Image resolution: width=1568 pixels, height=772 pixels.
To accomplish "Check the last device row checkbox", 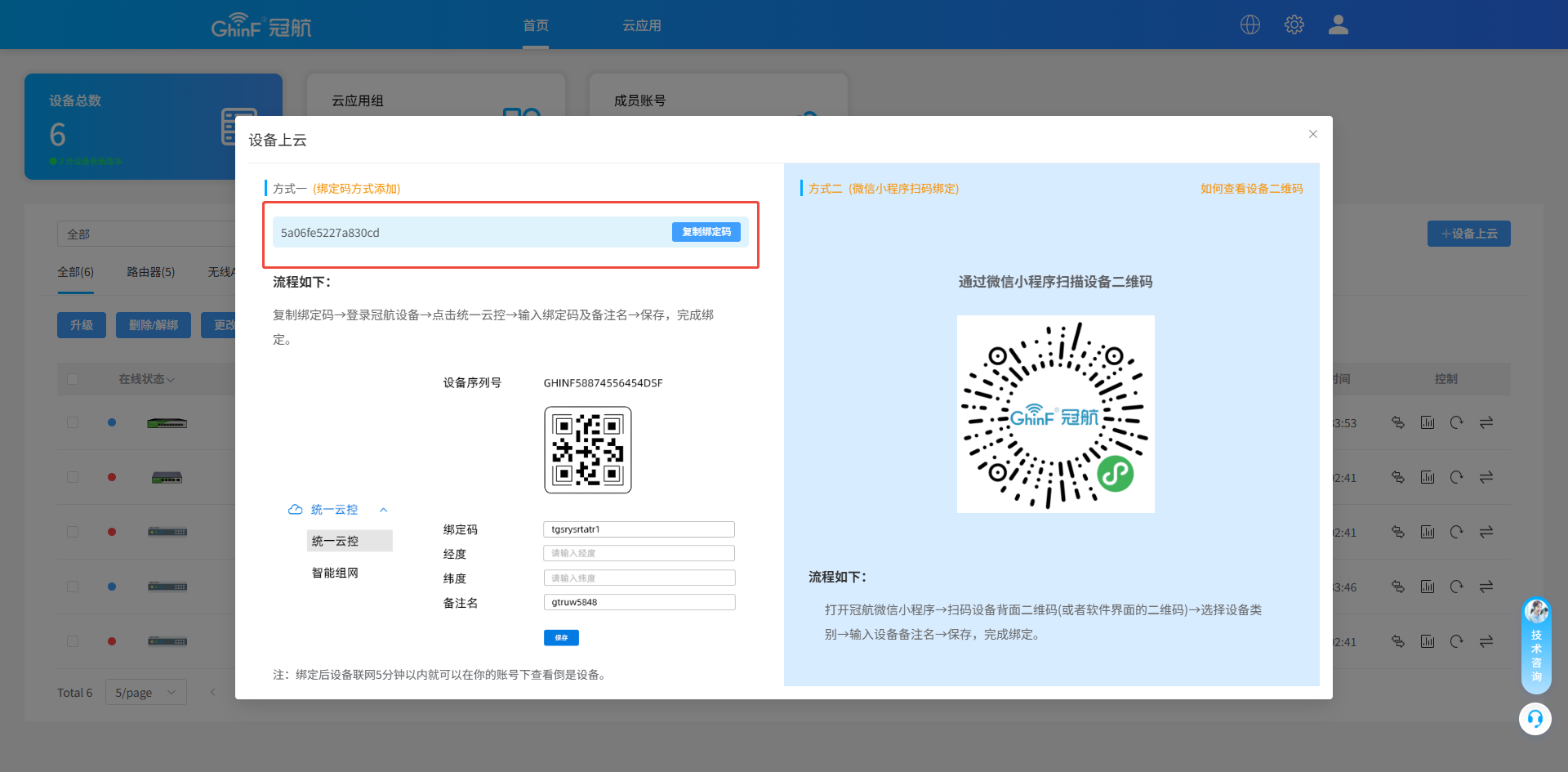I will (x=73, y=641).
